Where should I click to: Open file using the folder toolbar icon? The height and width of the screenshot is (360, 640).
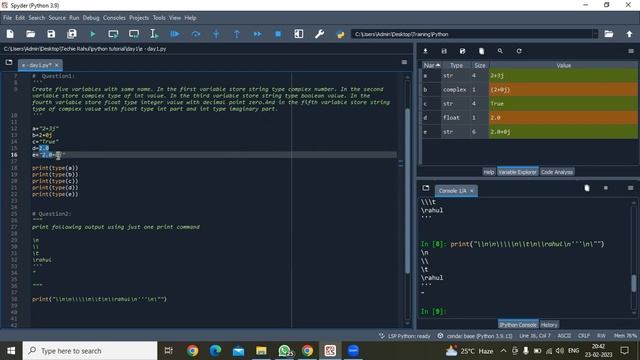[31, 34]
